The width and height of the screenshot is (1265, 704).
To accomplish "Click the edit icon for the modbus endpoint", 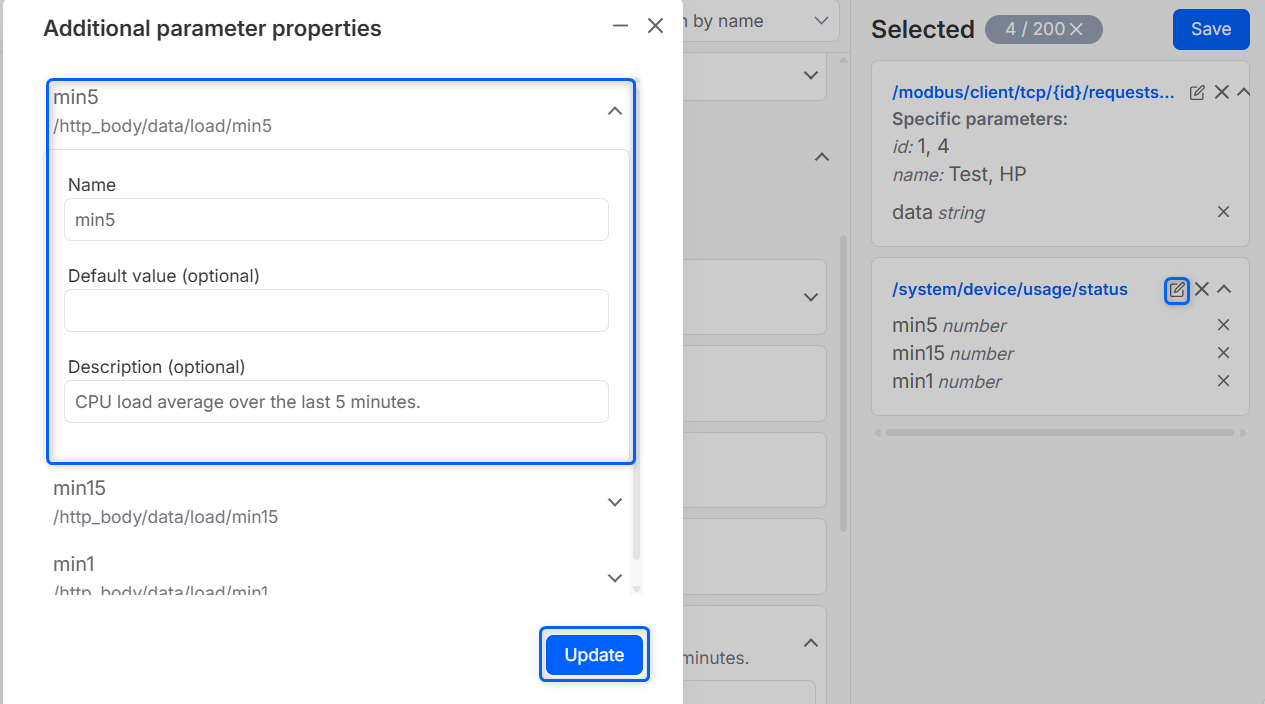I will point(1197,93).
